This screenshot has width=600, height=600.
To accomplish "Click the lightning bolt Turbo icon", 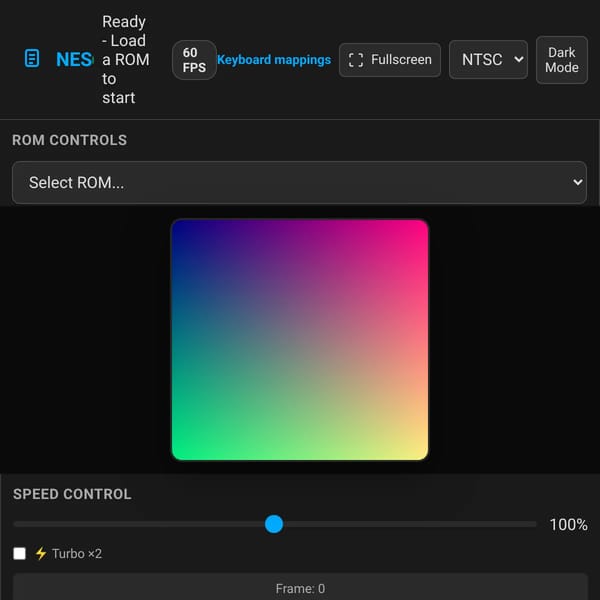I will click(41, 553).
